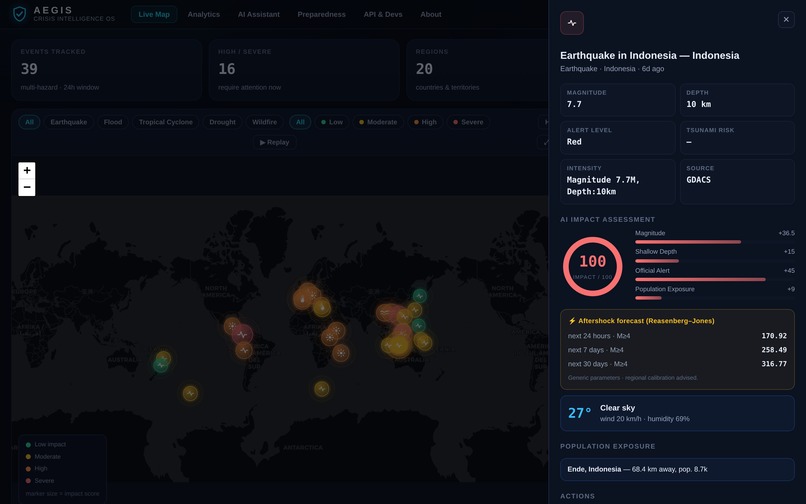This screenshot has height=504, width=806.
Task: Filter map by Flood
Action: (x=113, y=122)
